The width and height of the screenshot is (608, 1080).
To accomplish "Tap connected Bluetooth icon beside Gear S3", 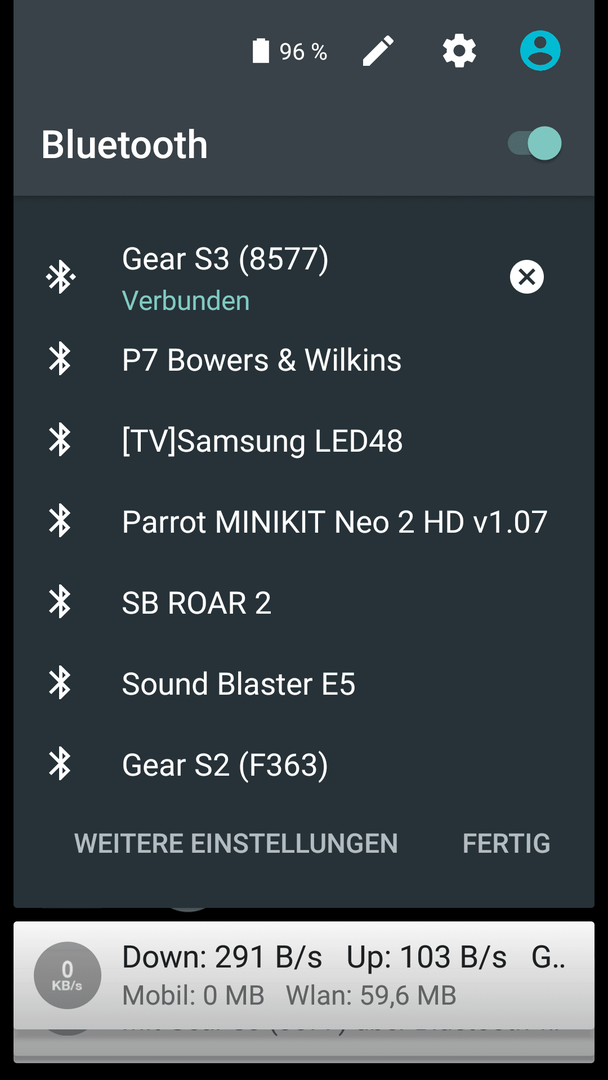I will coord(60,278).
